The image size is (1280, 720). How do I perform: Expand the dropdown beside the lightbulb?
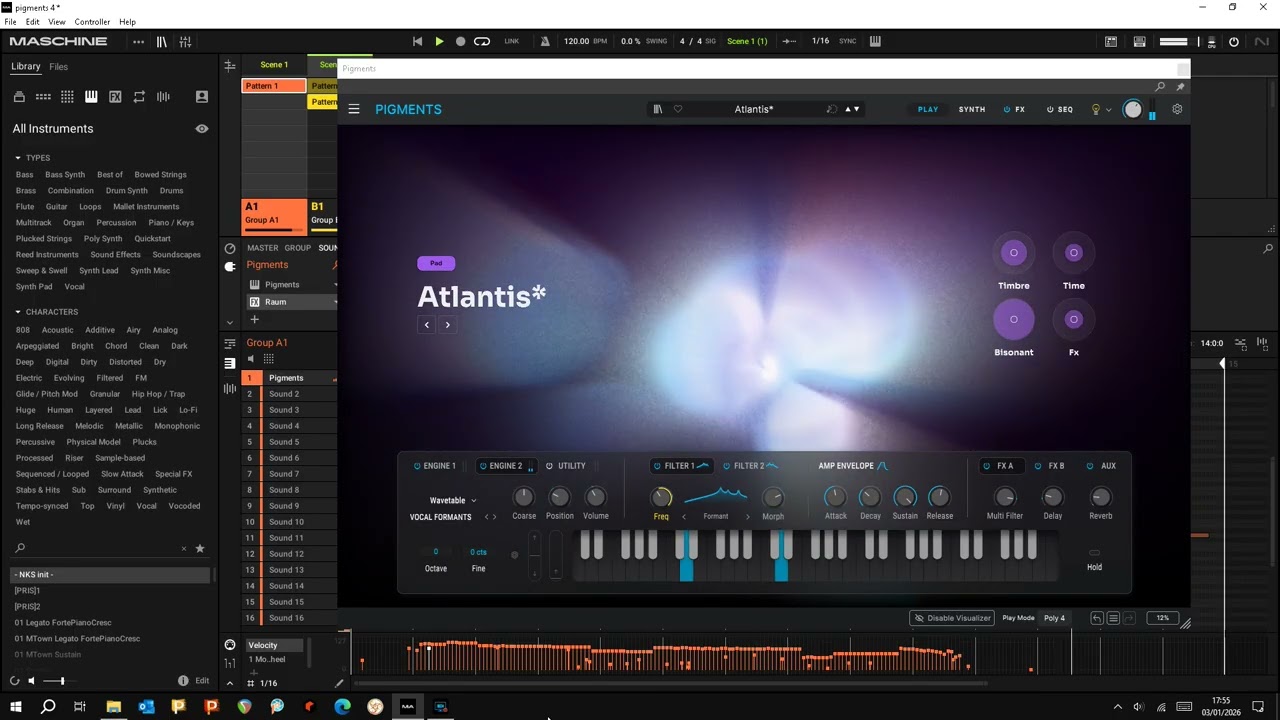[1108, 110]
